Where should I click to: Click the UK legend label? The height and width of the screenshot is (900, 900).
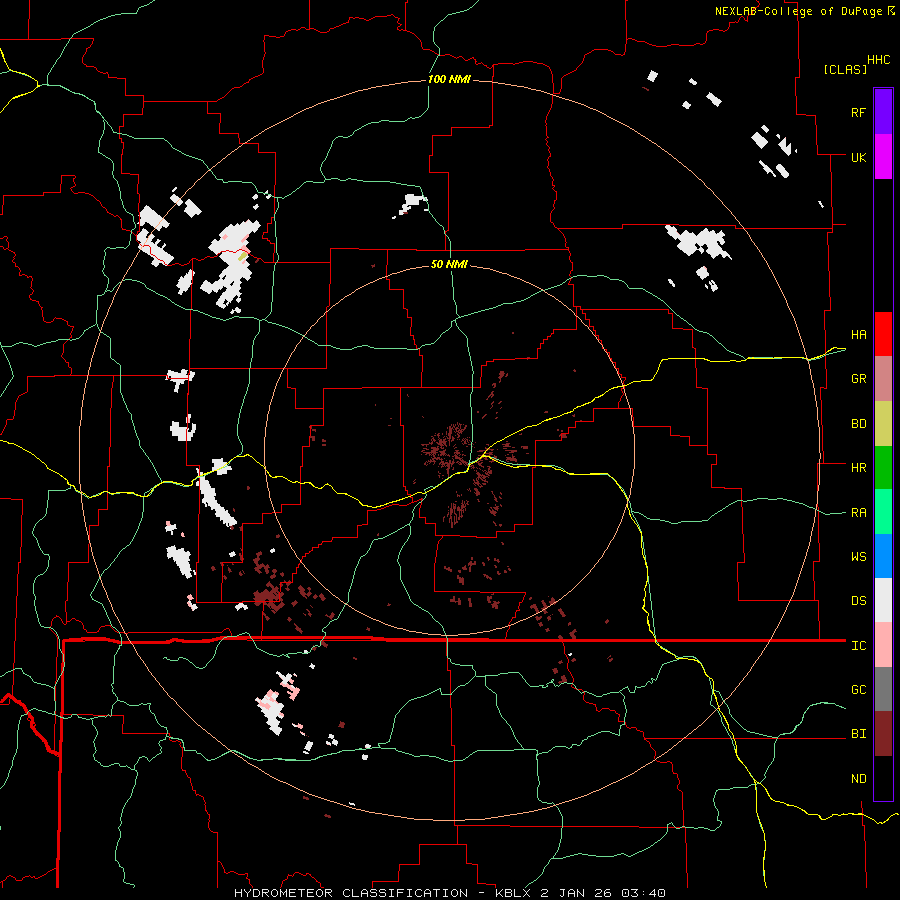[859, 157]
